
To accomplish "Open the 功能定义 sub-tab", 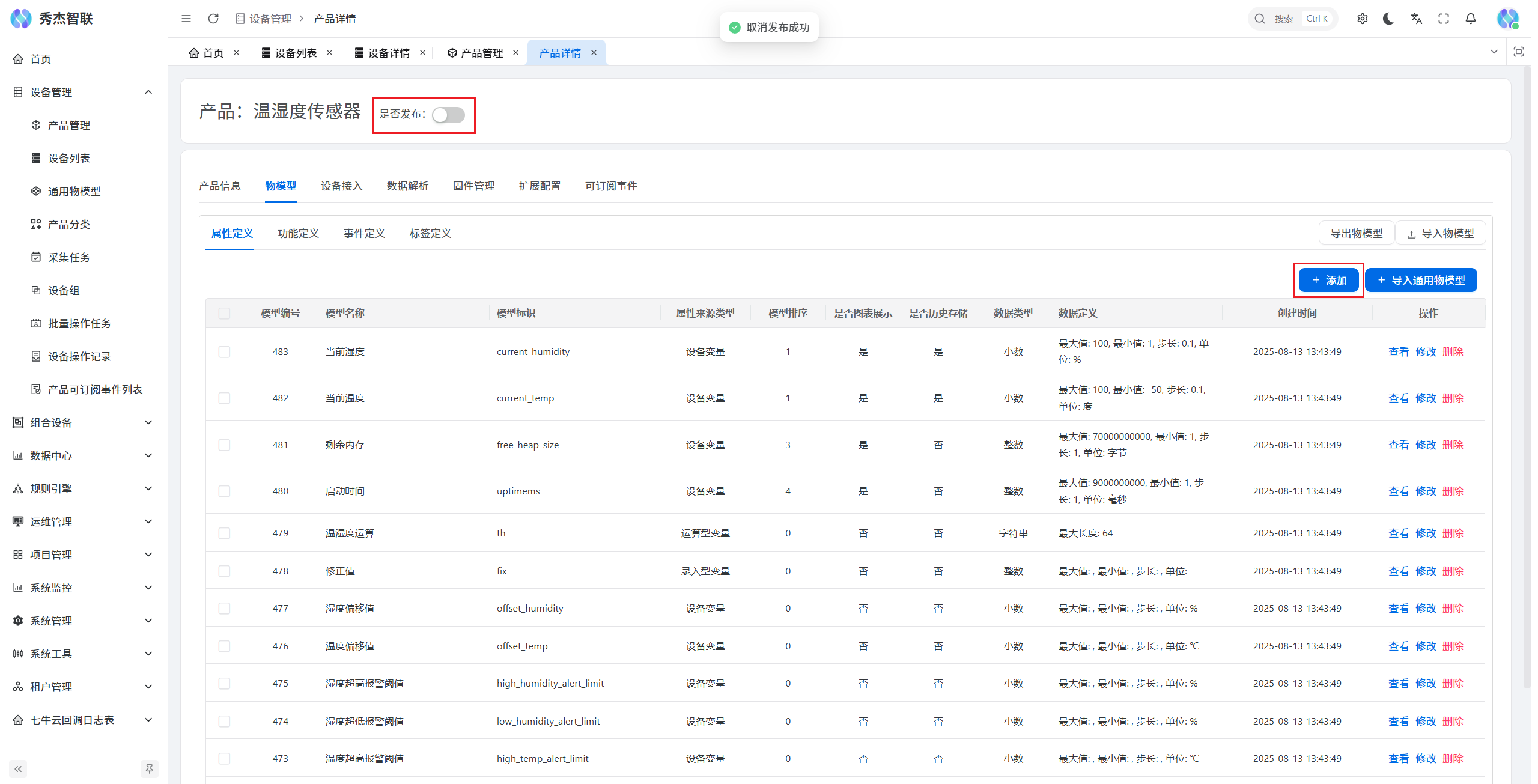I will (x=298, y=233).
